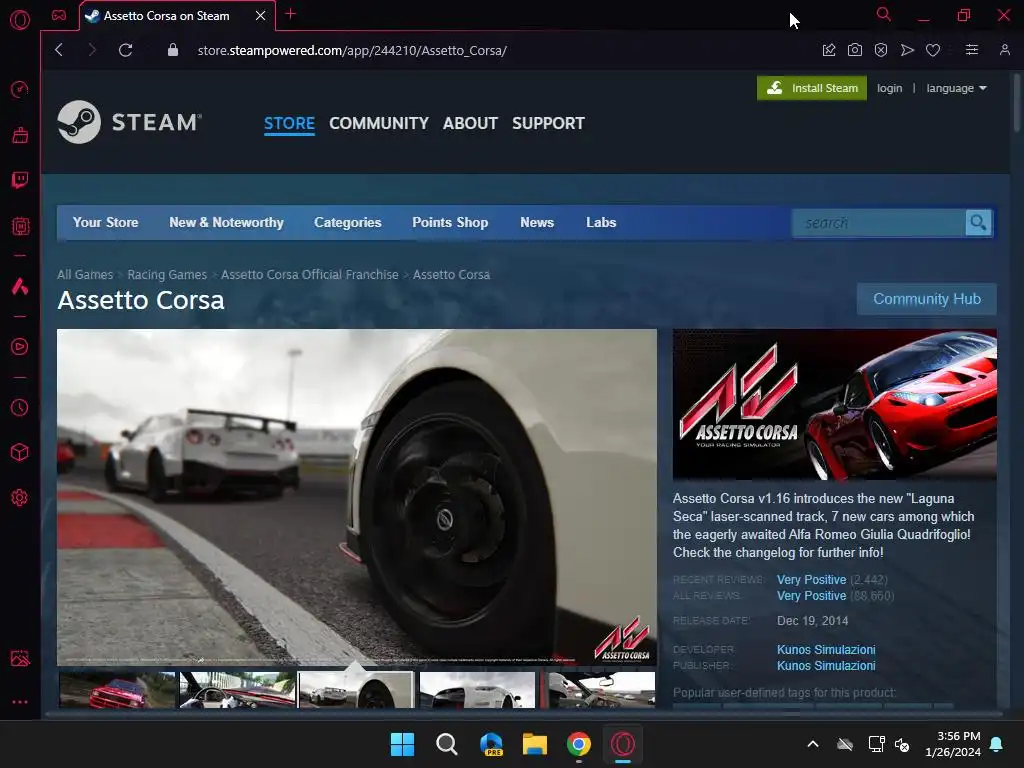Screen dimensions: 1024x768
Task: Open the language dropdown
Action: point(956,88)
